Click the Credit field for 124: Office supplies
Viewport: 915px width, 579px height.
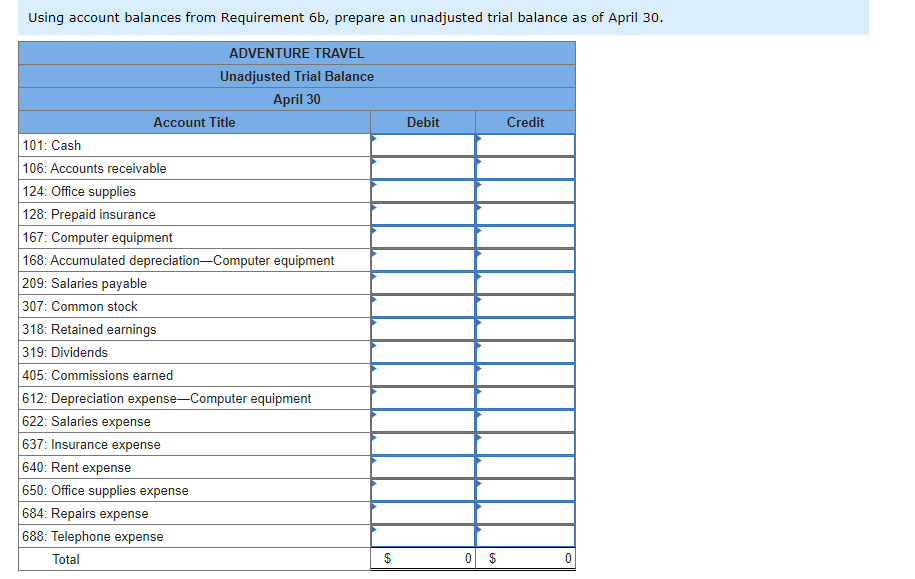pos(525,191)
